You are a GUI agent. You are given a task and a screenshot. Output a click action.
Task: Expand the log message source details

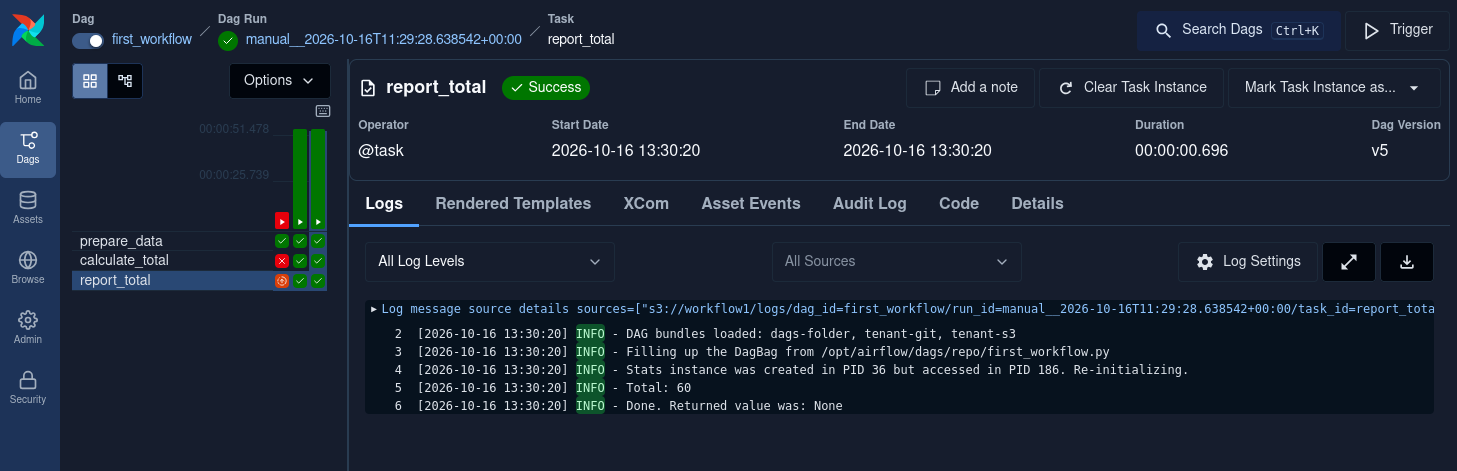pos(374,309)
